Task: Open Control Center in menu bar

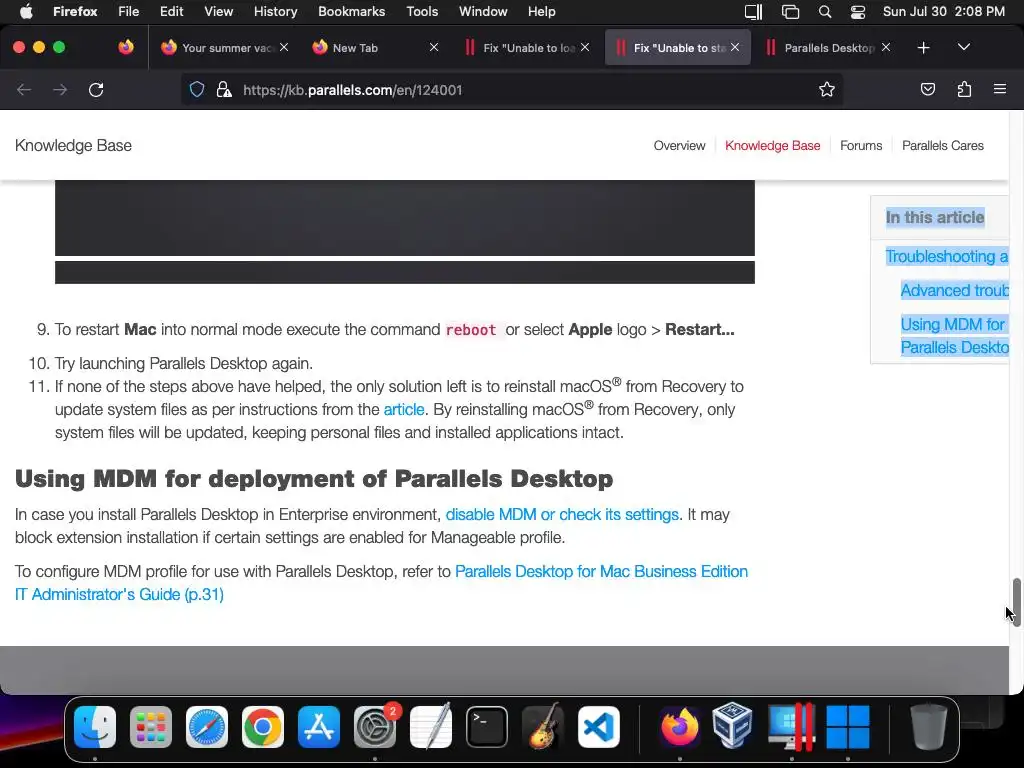Action: click(x=857, y=11)
